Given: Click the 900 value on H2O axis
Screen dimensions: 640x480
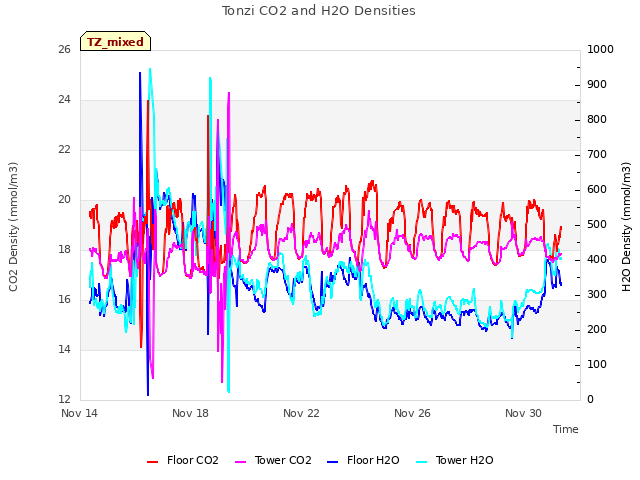Looking at the screenshot, I should 597,85.
